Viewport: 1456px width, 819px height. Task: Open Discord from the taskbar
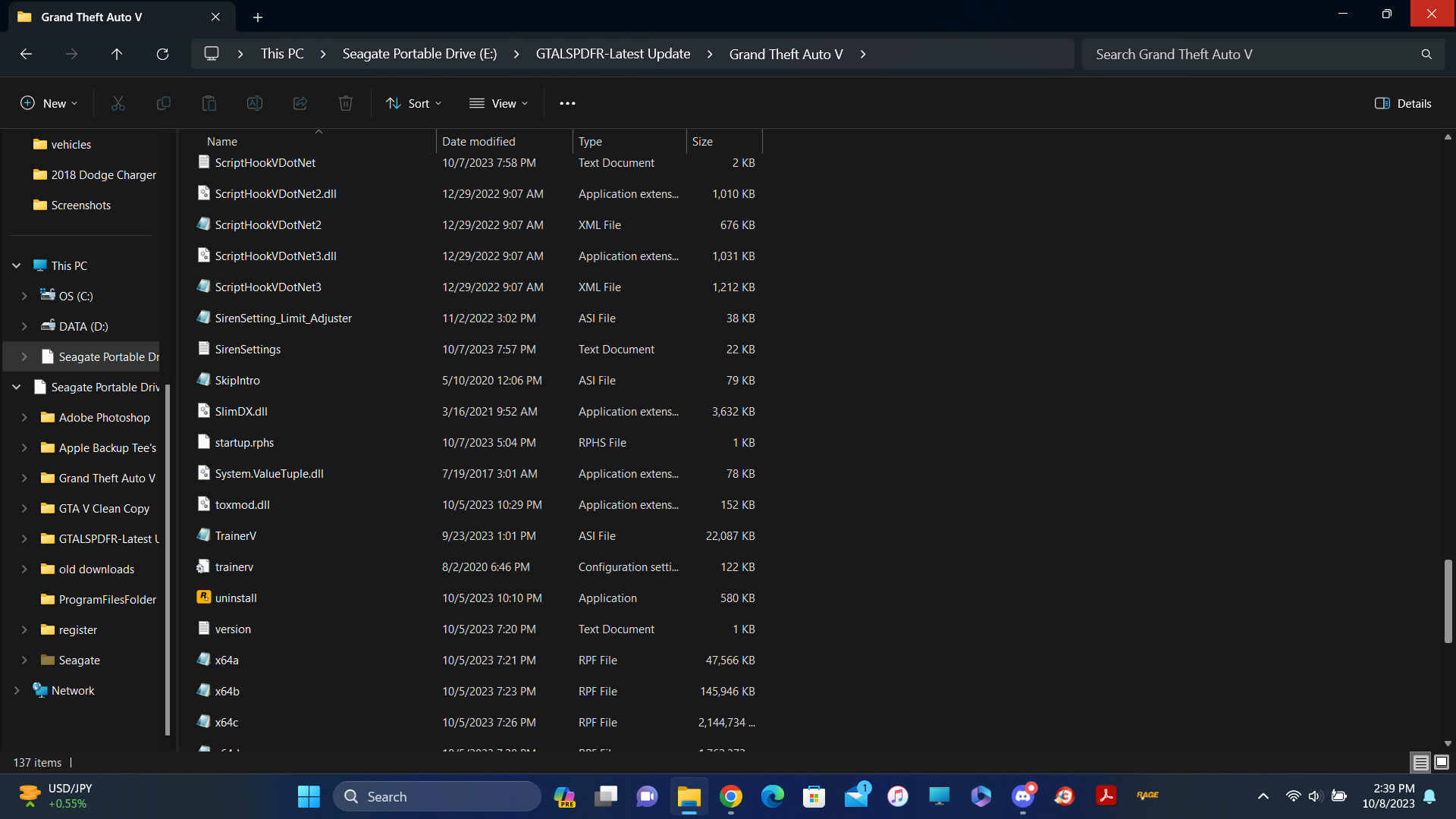click(x=1022, y=796)
